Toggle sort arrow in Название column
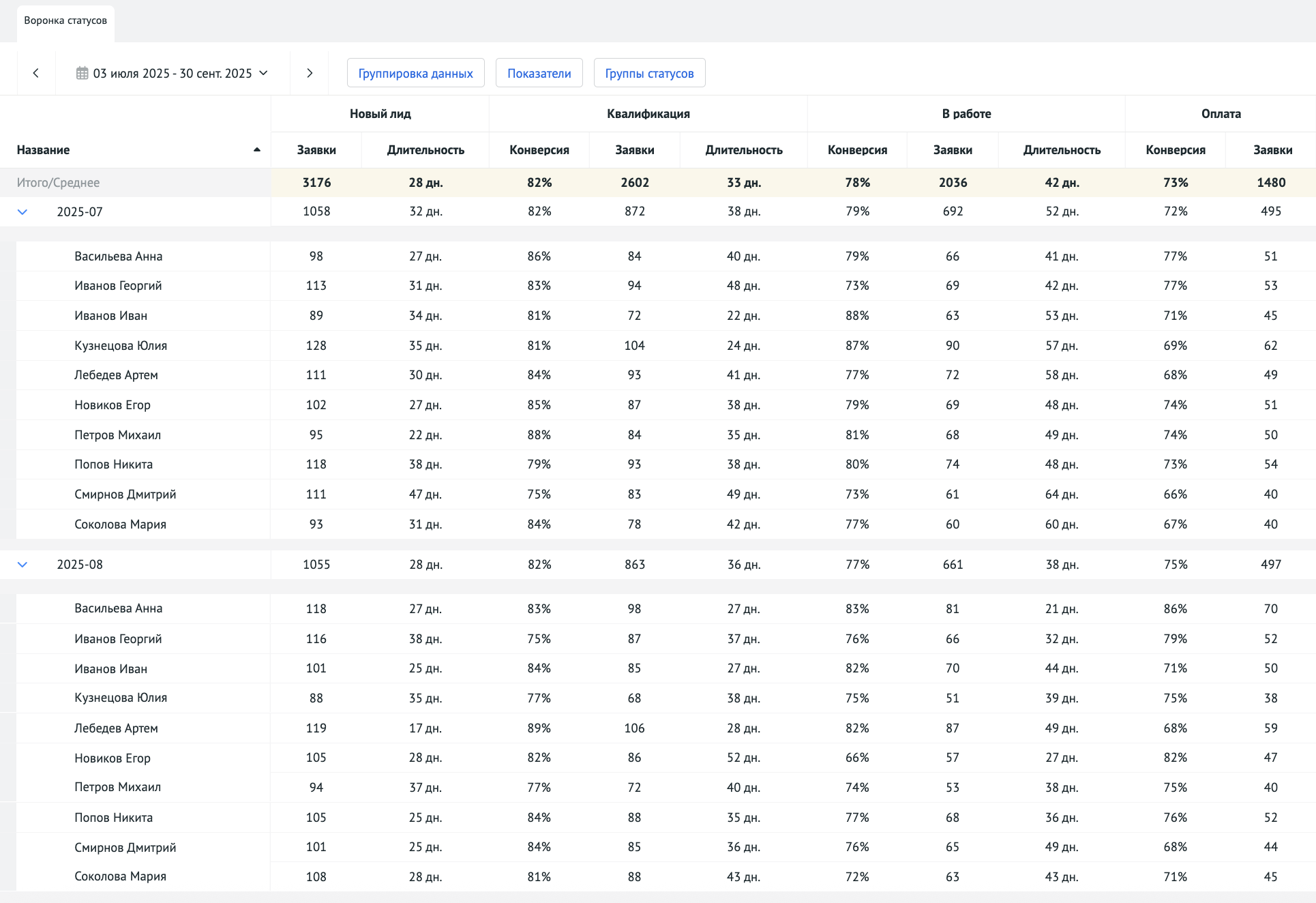 tap(257, 150)
